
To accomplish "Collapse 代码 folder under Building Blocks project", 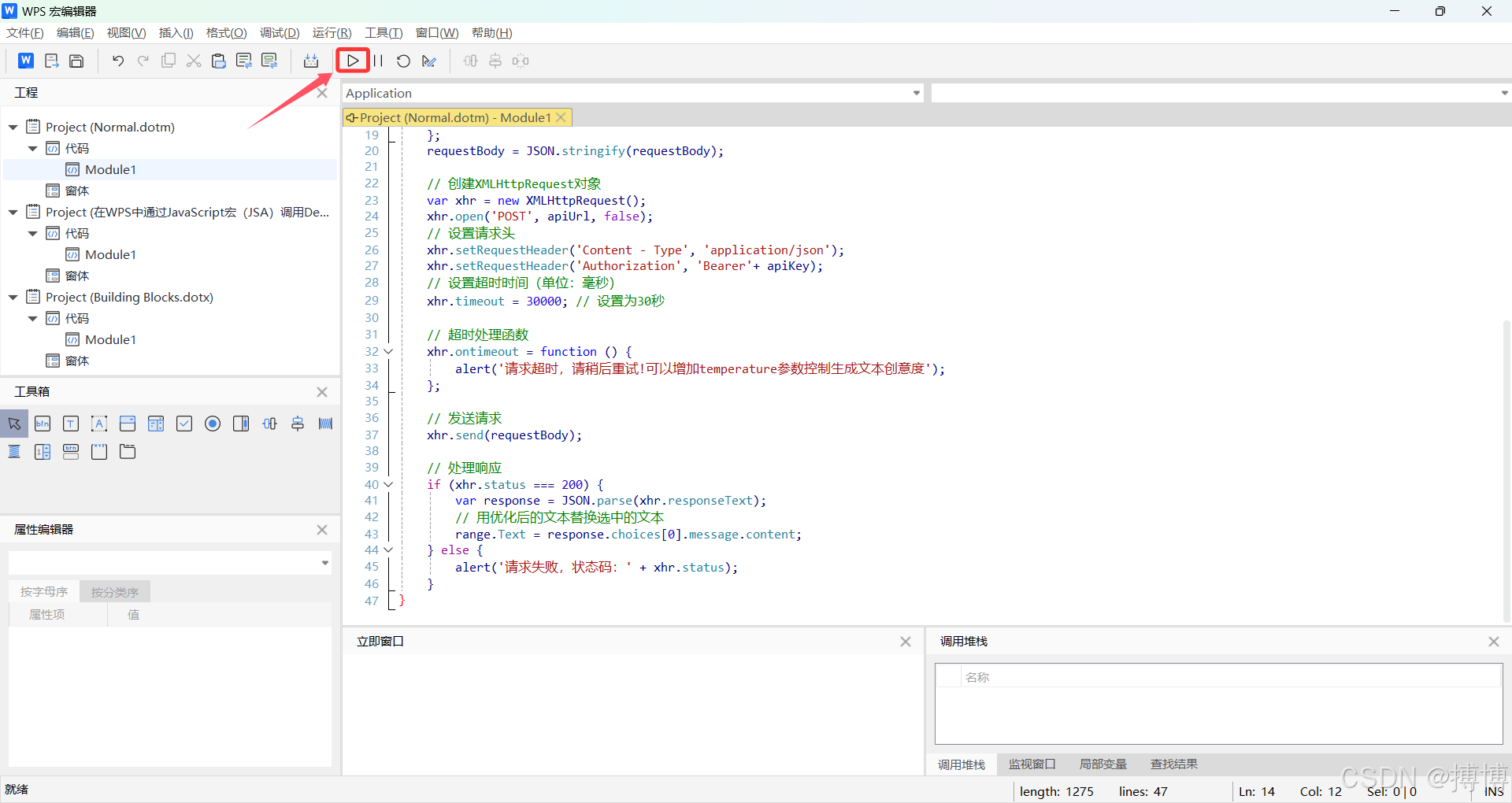I will (32, 318).
